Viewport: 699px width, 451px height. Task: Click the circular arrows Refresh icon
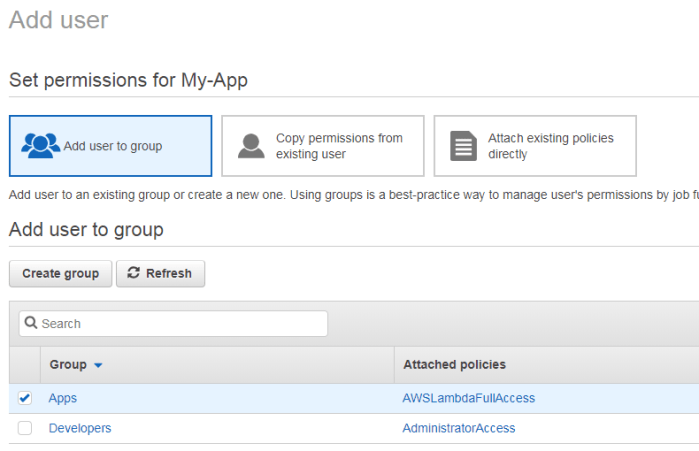click(x=134, y=273)
